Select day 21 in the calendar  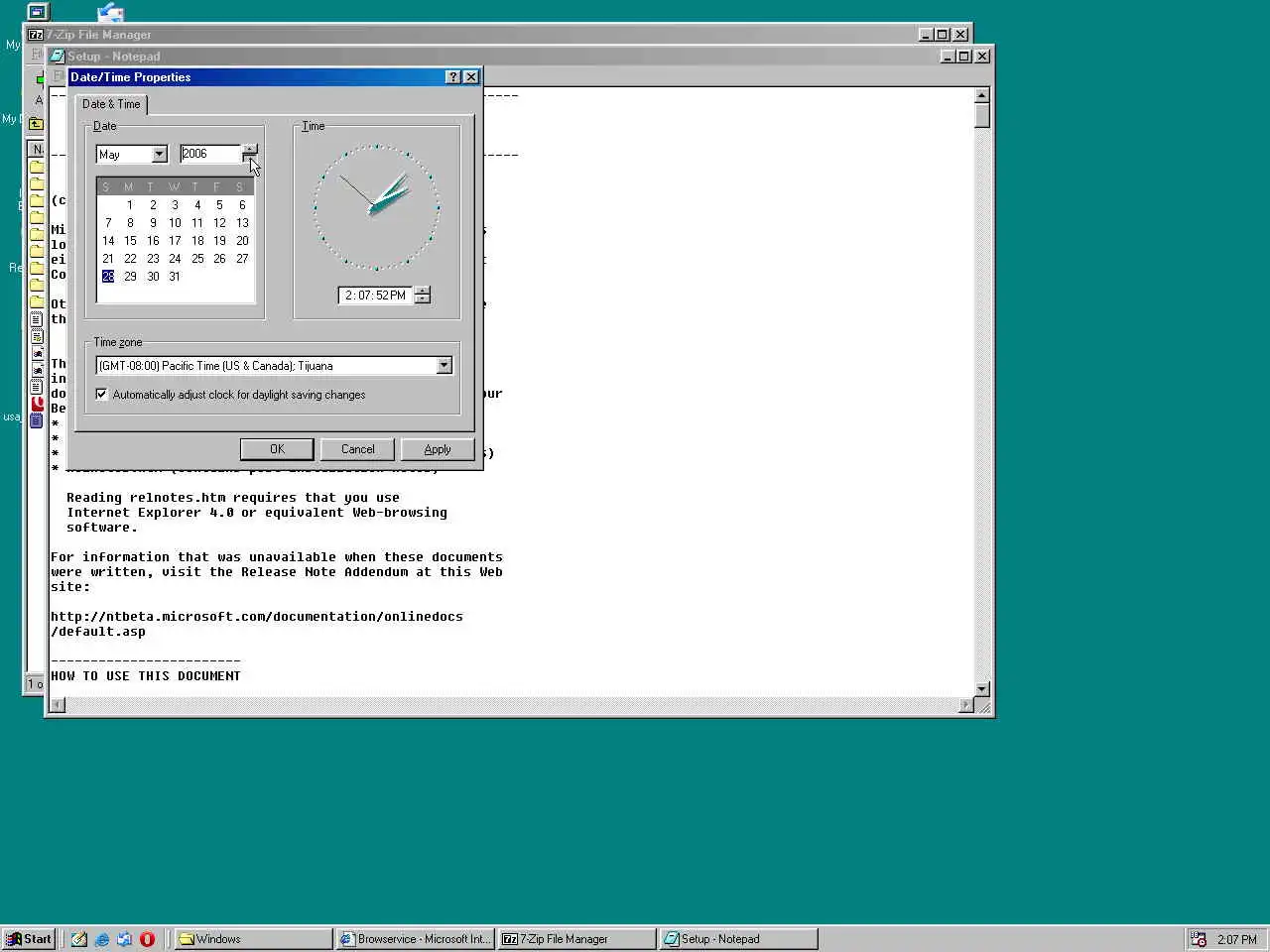click(x=108, y=259)
